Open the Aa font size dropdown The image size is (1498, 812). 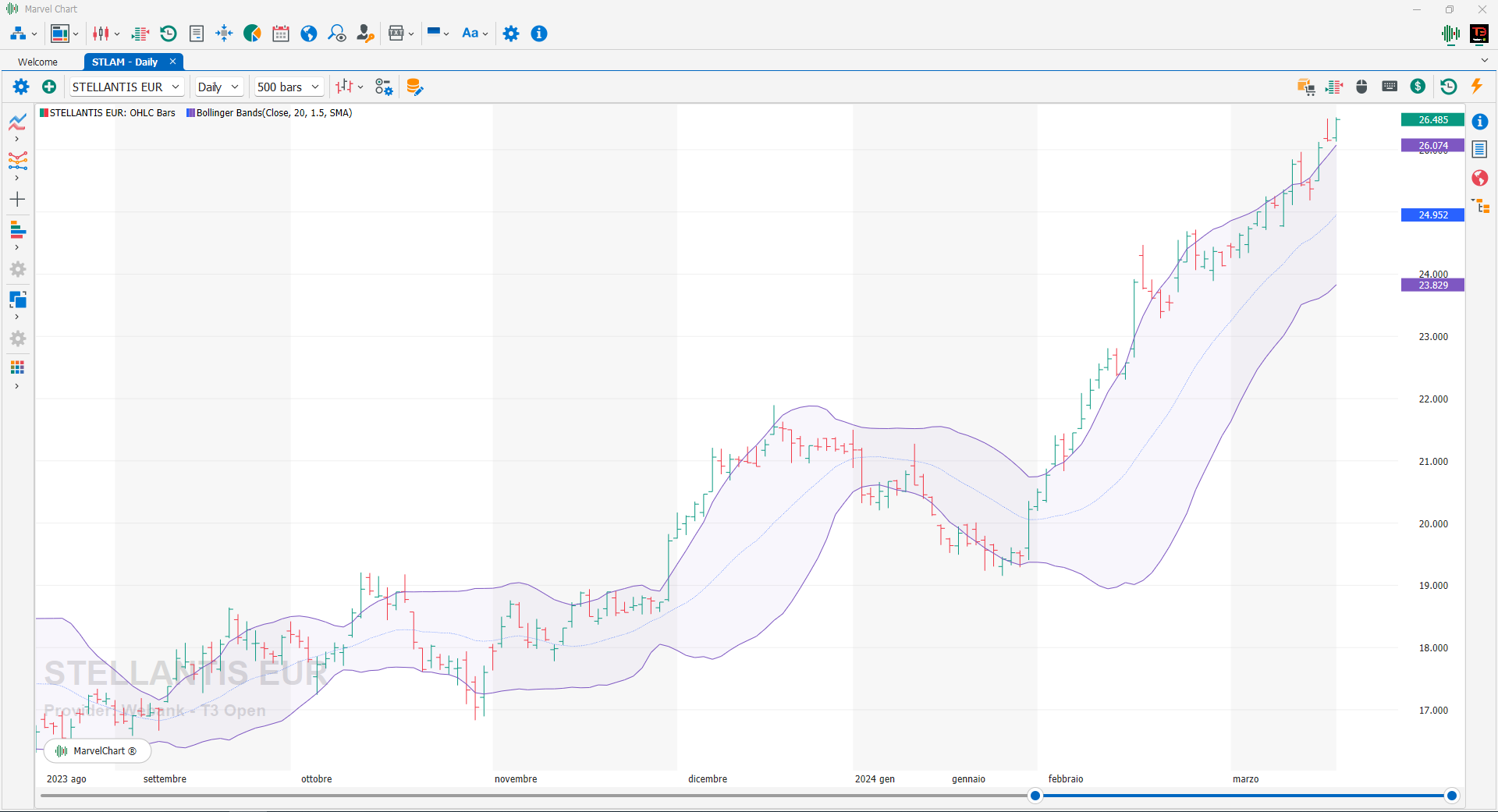click(x=475, y=34)
